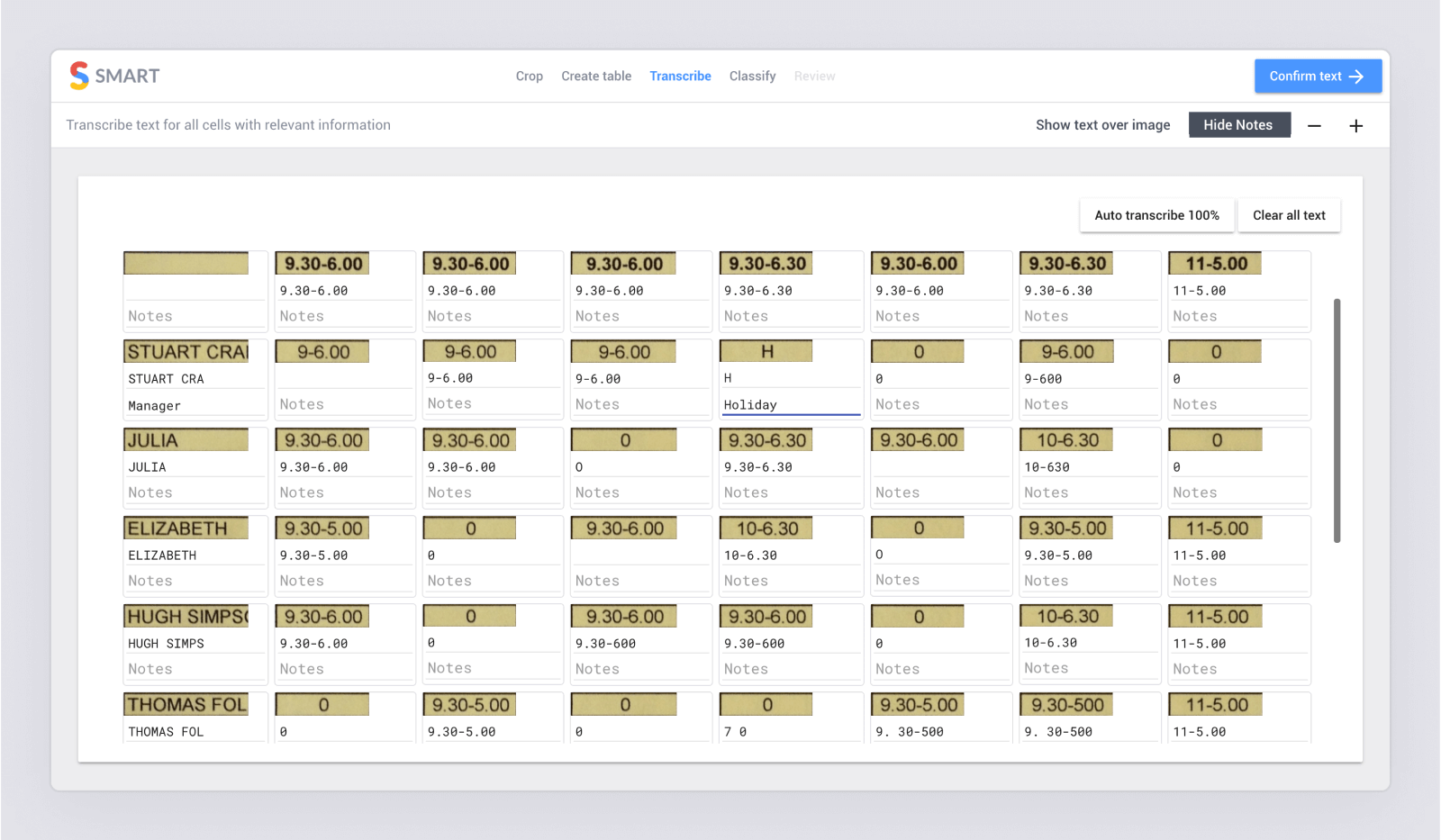Click the THOMAS FOL cropped image thumbnail
This screenshot has height=840, width=1441.
coord(186,705)
